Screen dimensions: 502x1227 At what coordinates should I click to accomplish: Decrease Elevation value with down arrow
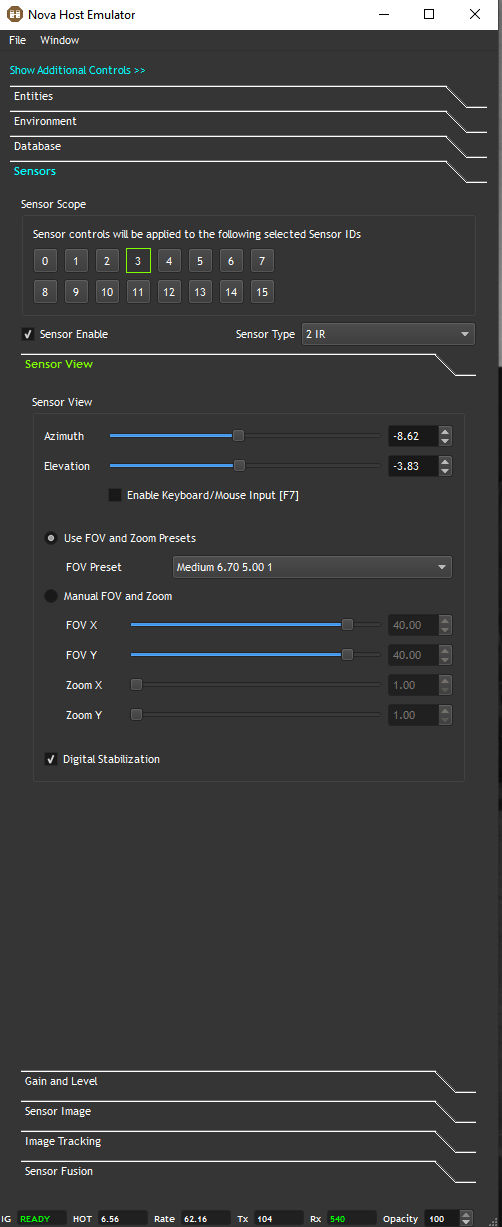[x=445, y=471]
